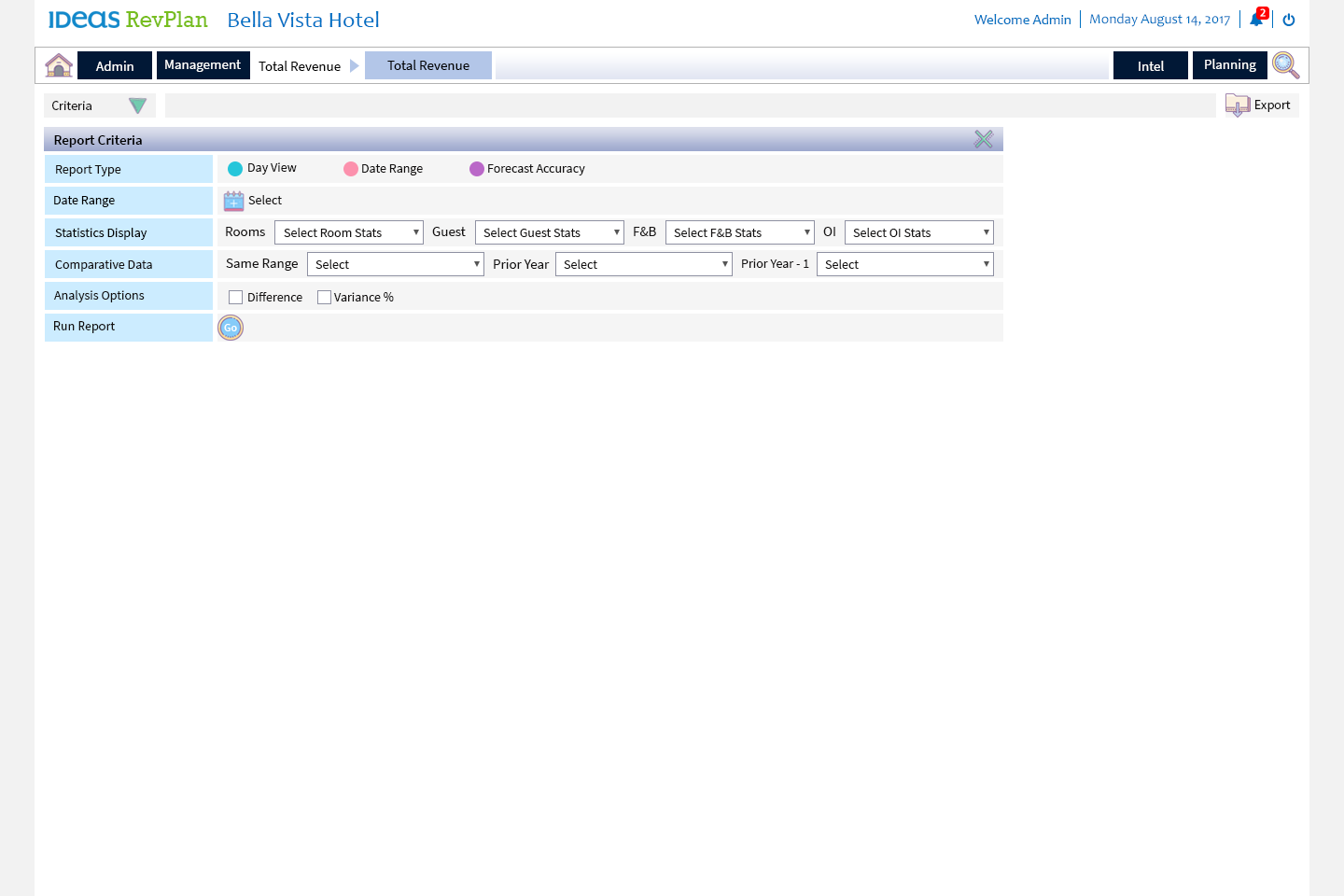Viewport: 1344px width, 896px height.
Task: Switch to the Planning tab
Action: [x=1229, y=65]
